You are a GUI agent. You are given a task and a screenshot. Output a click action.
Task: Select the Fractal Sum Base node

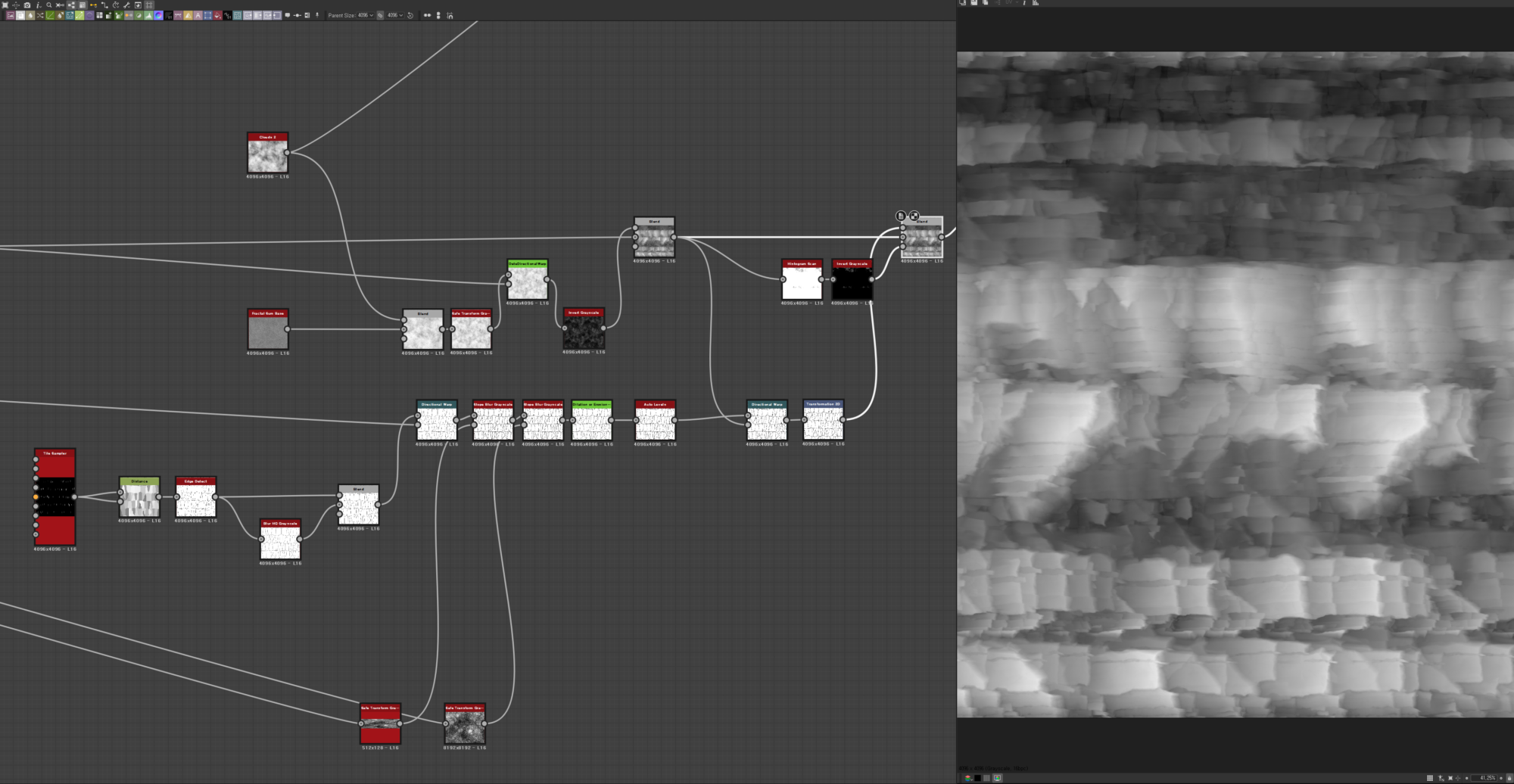[x=267, y=329]
